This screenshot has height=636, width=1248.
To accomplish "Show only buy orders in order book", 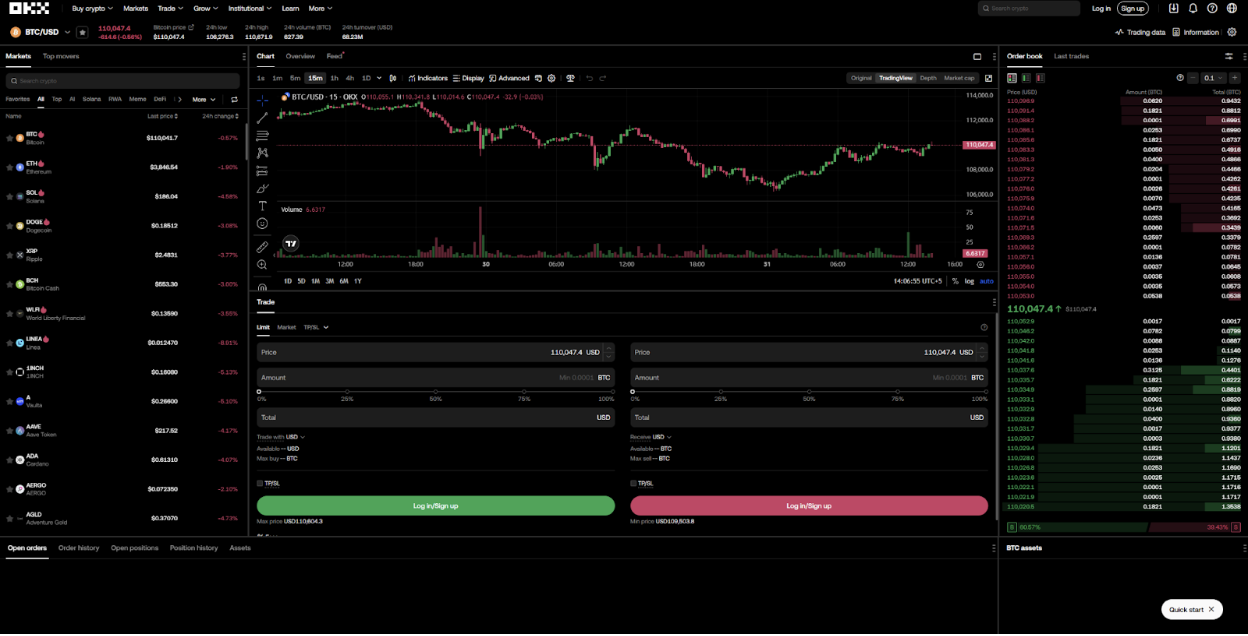I will pyautogui.click(x=1026, y=77).
